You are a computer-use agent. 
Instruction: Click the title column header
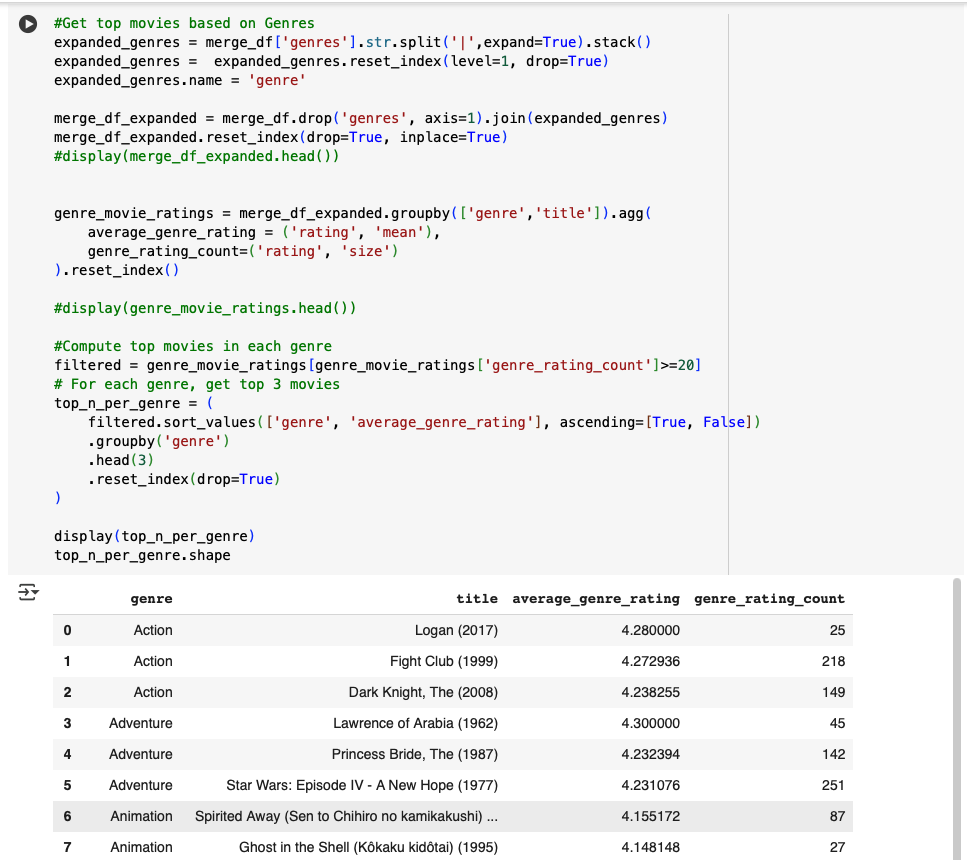point(477,598)
